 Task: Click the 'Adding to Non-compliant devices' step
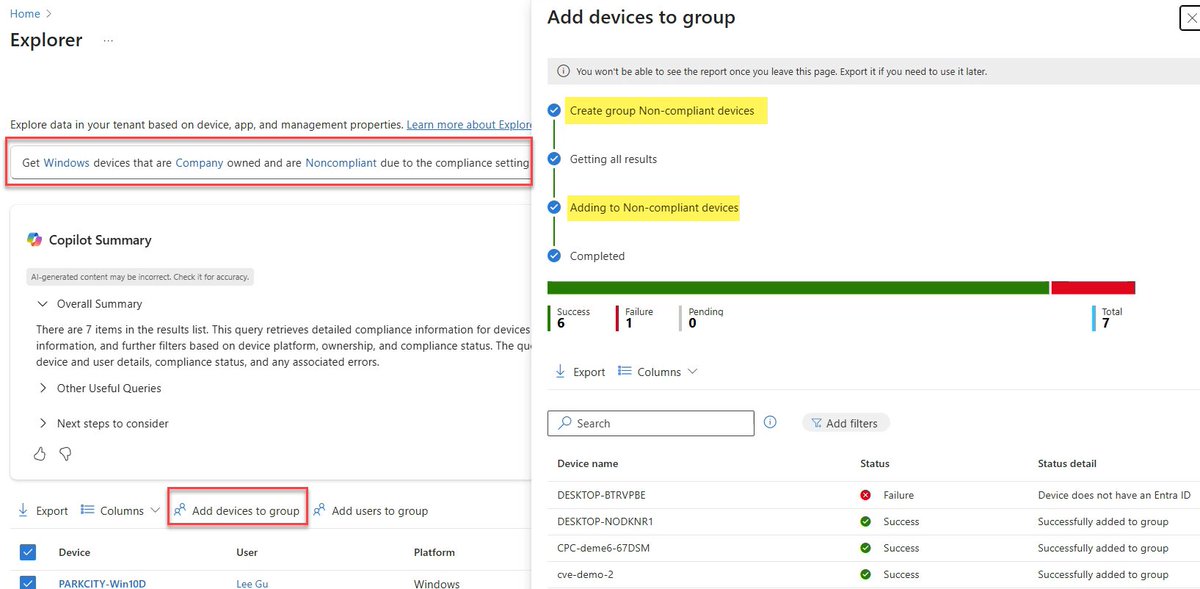[x=654, y=208]
